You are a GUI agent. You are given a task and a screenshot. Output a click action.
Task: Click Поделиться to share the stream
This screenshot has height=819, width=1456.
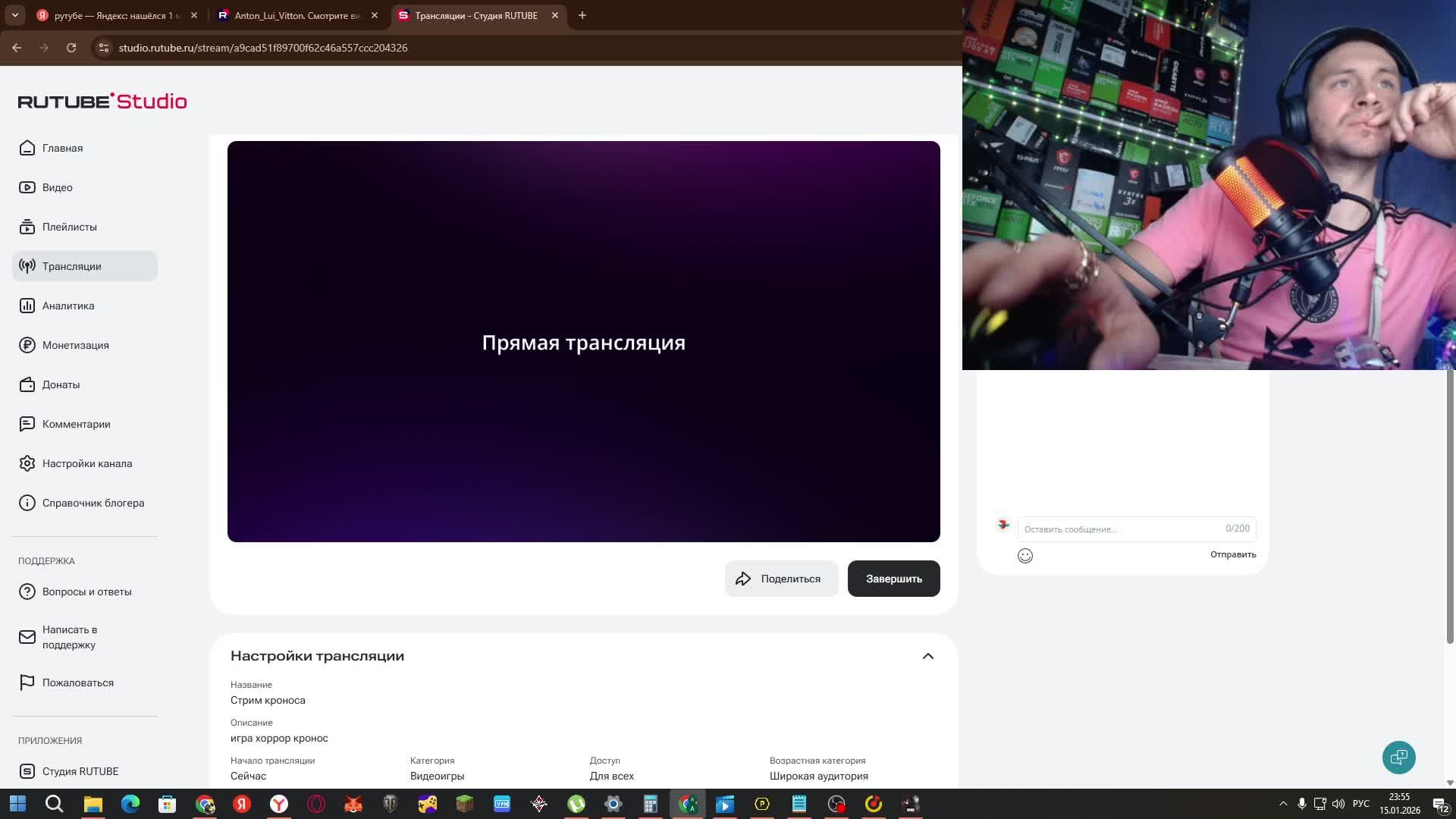[781, 579]
